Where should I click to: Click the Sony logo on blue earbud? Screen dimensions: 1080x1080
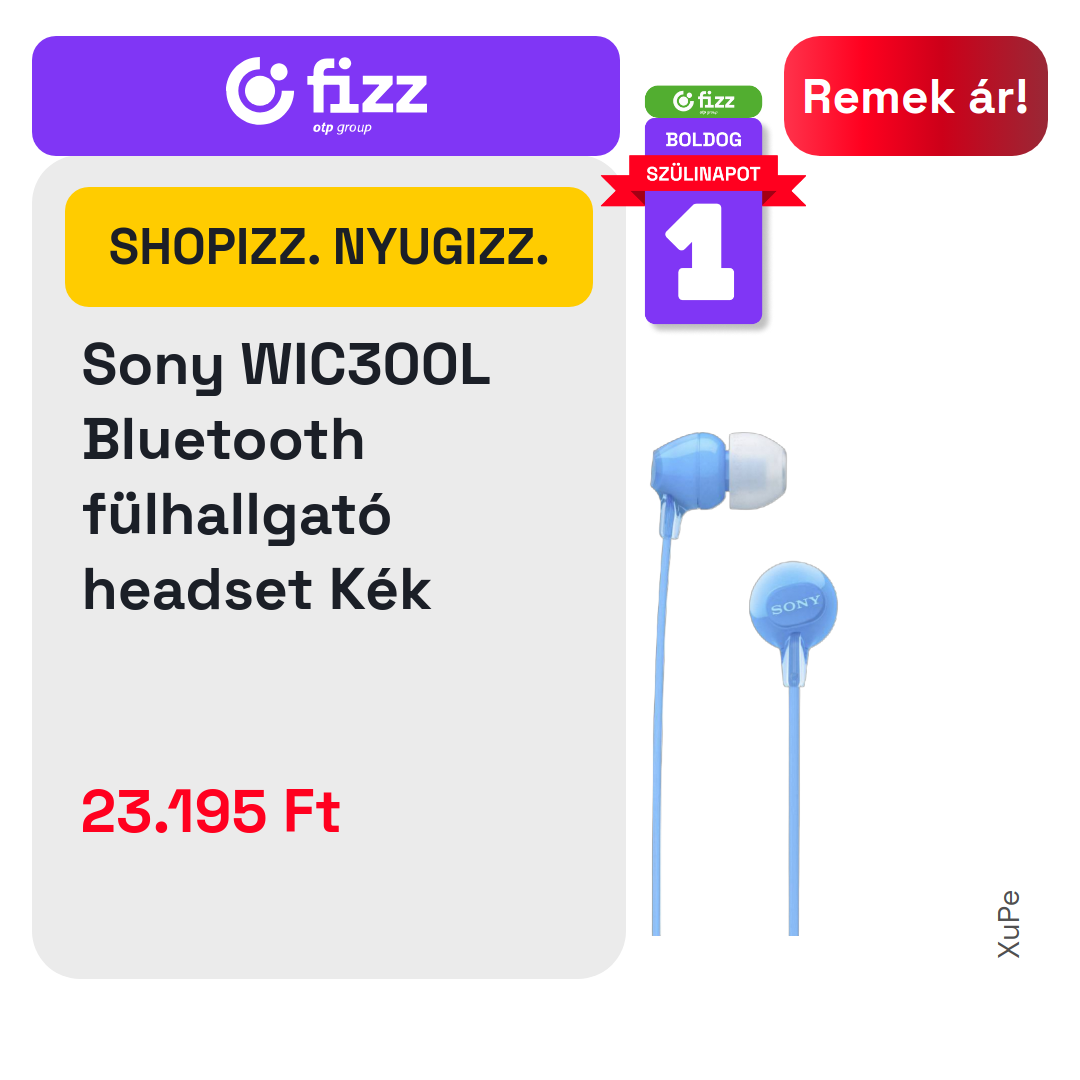(796, 605)
